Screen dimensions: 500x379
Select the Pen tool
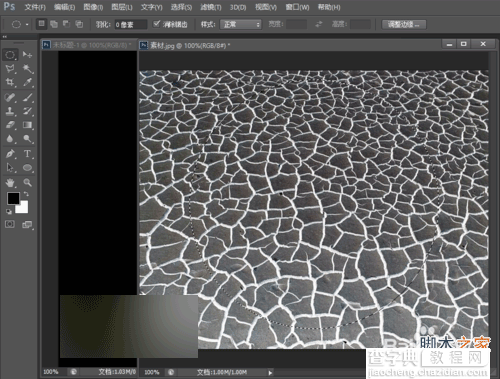[x=10, y=154]
